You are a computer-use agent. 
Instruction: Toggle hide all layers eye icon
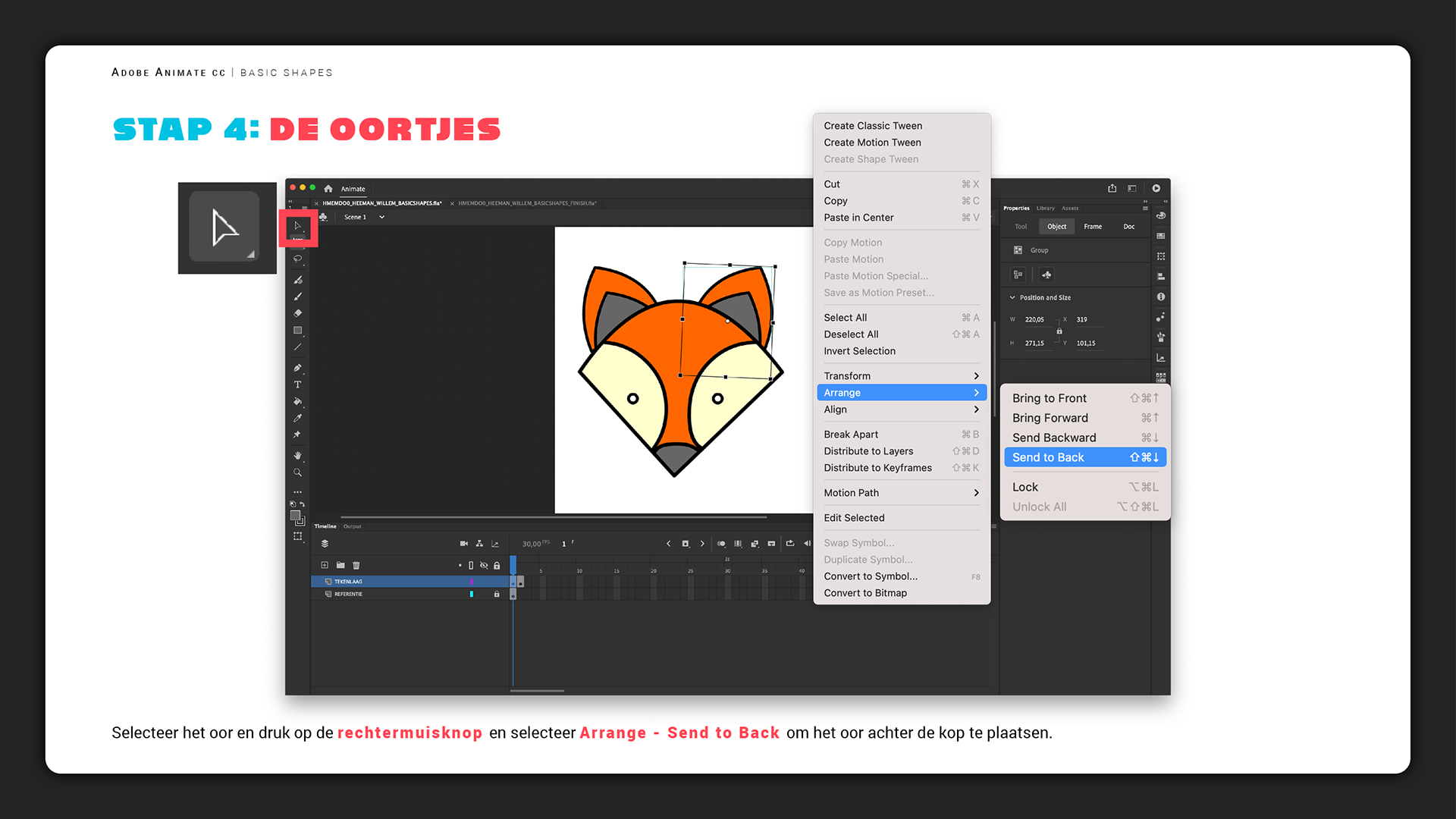point(484,565)
